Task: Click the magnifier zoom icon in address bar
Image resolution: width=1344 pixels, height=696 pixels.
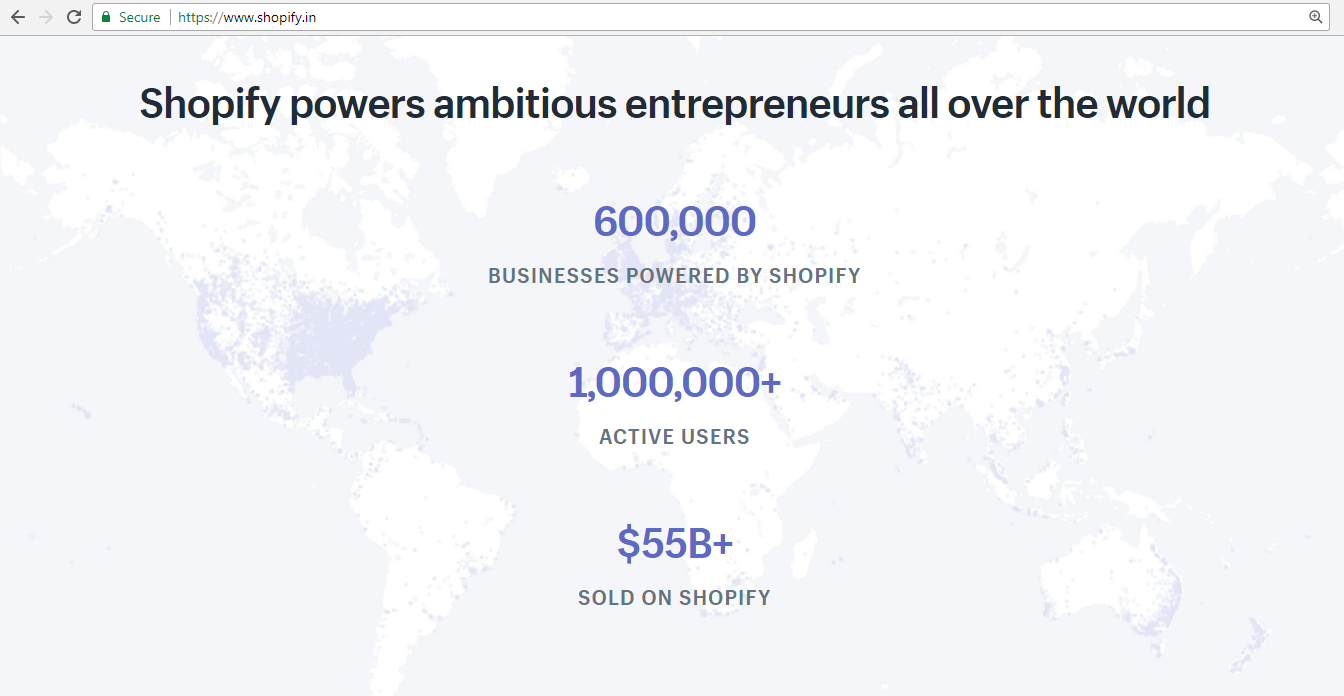Action: coord(1315,17)
